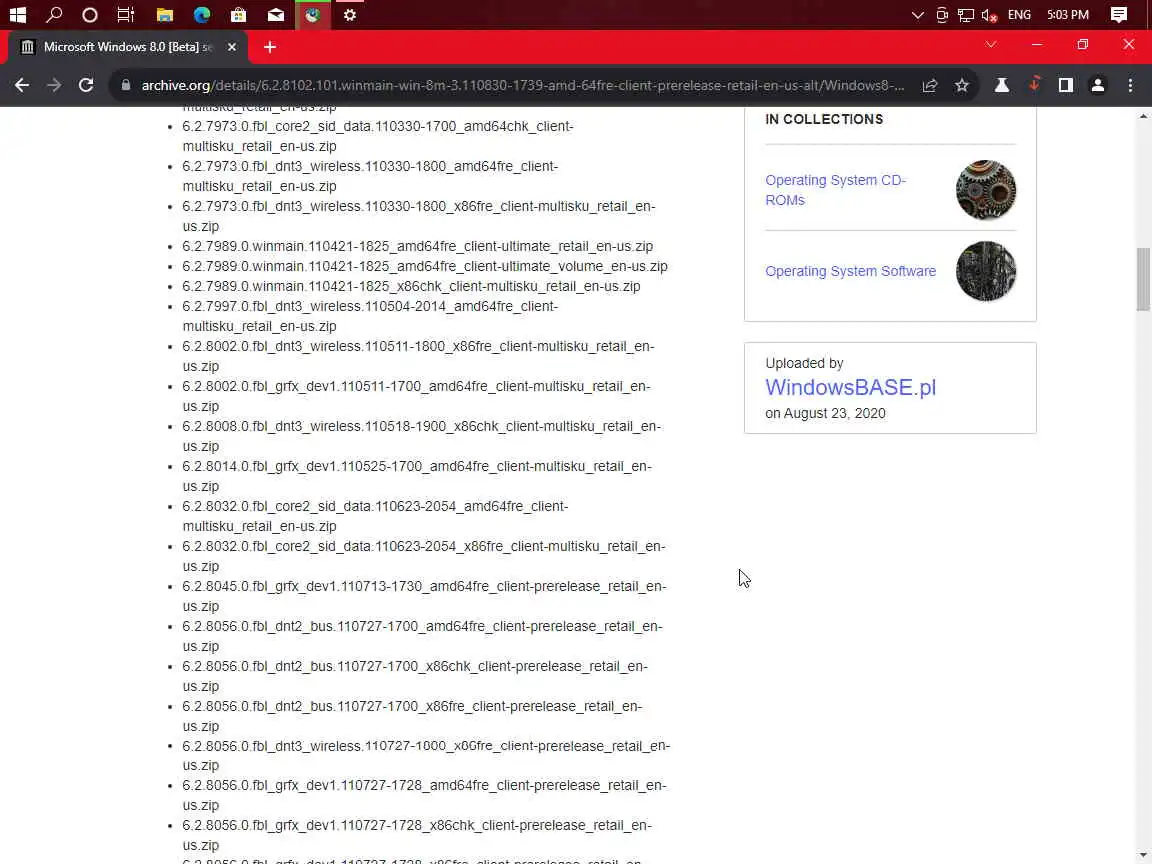The width and height of the screenshot is (1152, 864).
Task: Reload the archive.org page
Action: click(x=86, y=85)
